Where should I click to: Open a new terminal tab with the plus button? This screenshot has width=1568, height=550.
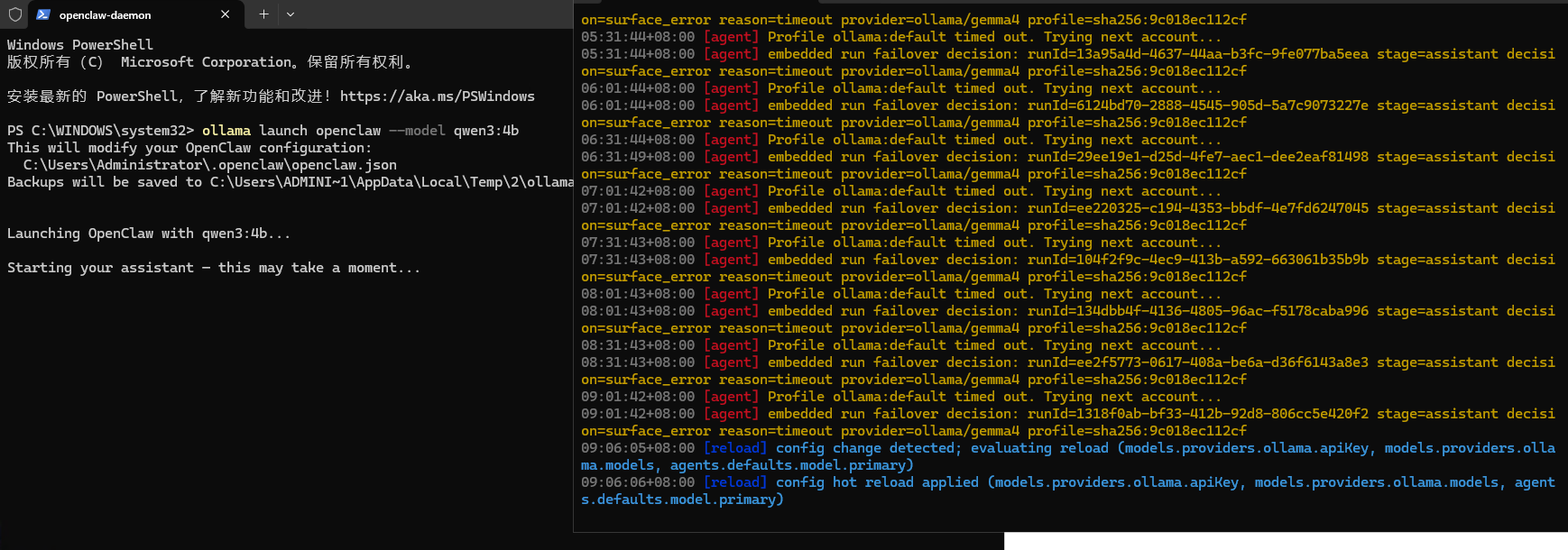click(263, 14)
